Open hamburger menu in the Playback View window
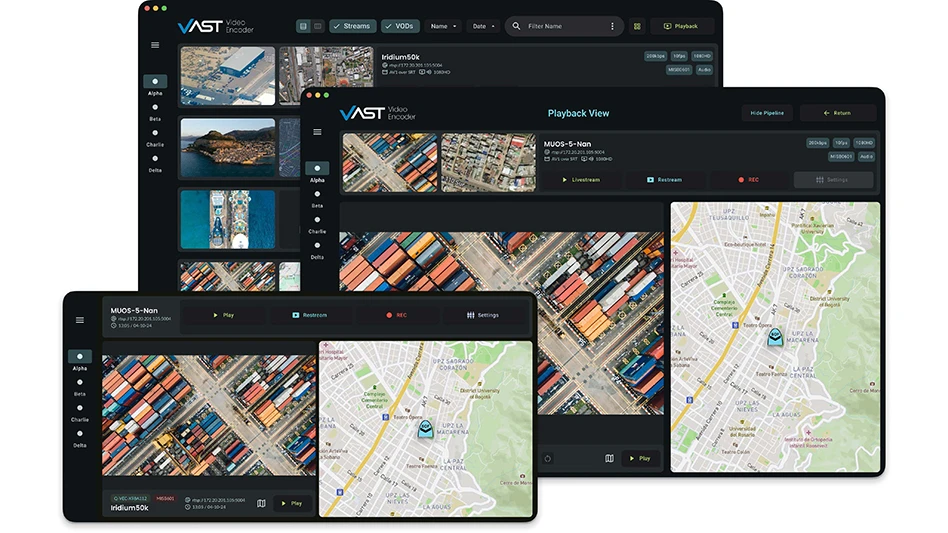 [x=317, y=132]
